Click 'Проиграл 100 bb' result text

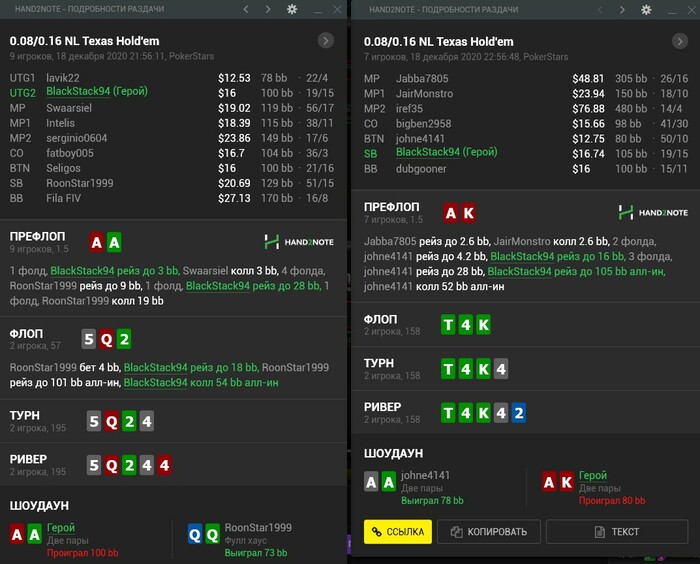[83, 553]
